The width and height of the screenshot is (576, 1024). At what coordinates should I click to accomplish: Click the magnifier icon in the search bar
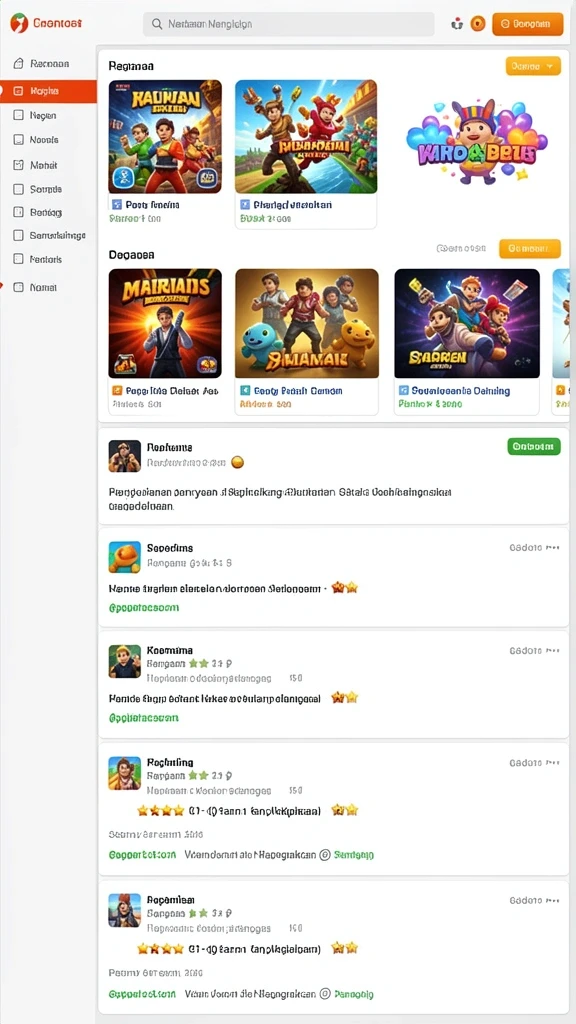pos(157,24)
